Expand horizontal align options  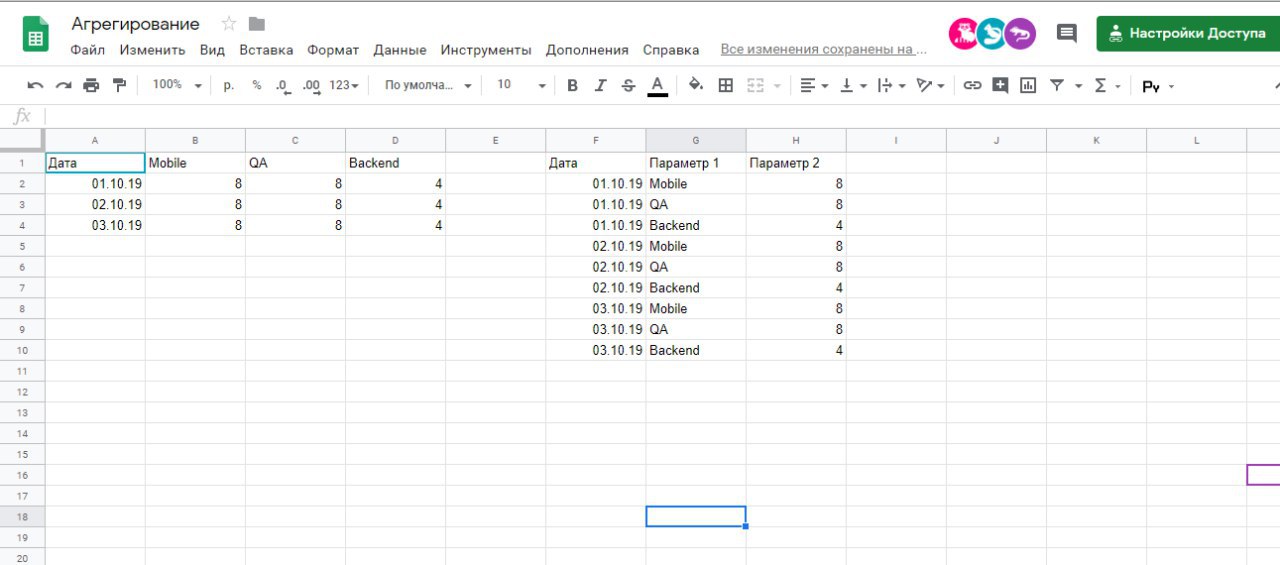click(x=815, y=86)
